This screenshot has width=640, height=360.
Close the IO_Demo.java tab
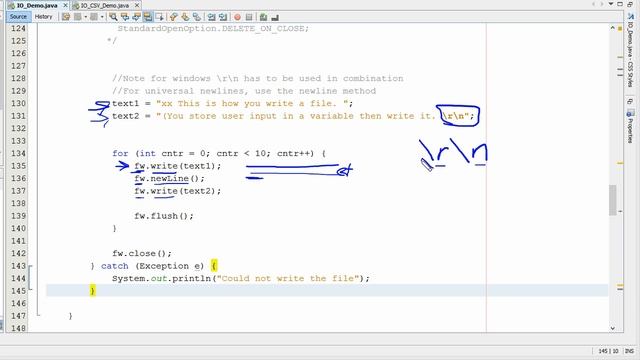pos(65,5)
